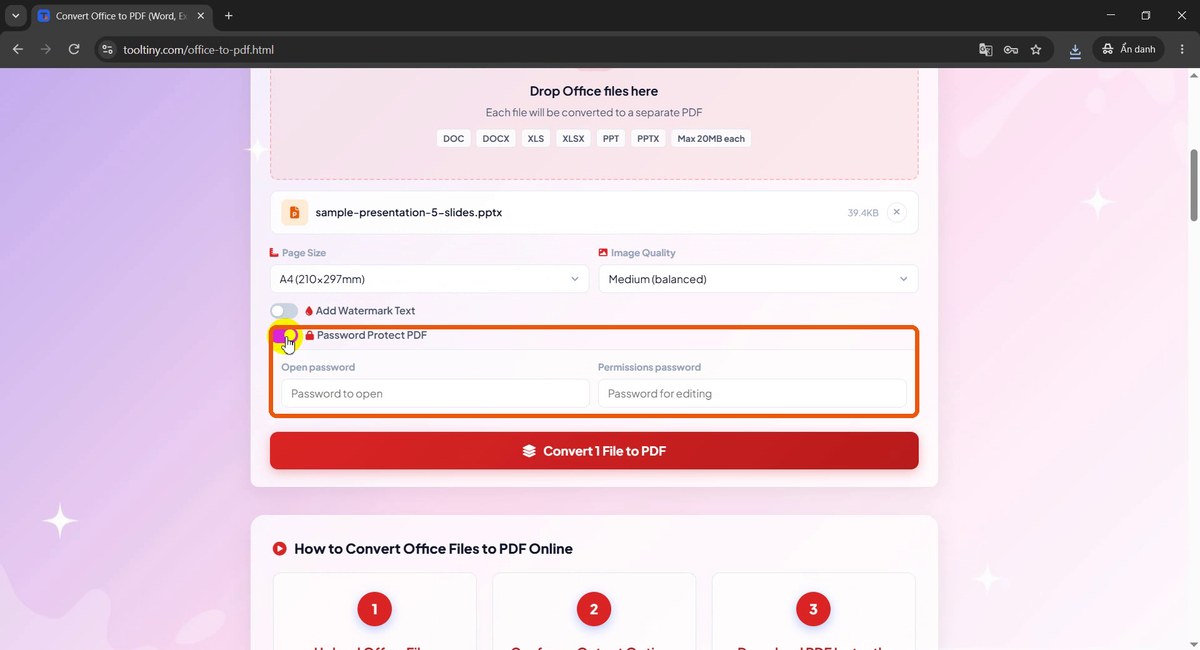The height and width of the screenshot is (650, 1200).
Task: Go back in browser history
Action: [x=18, y=49]
